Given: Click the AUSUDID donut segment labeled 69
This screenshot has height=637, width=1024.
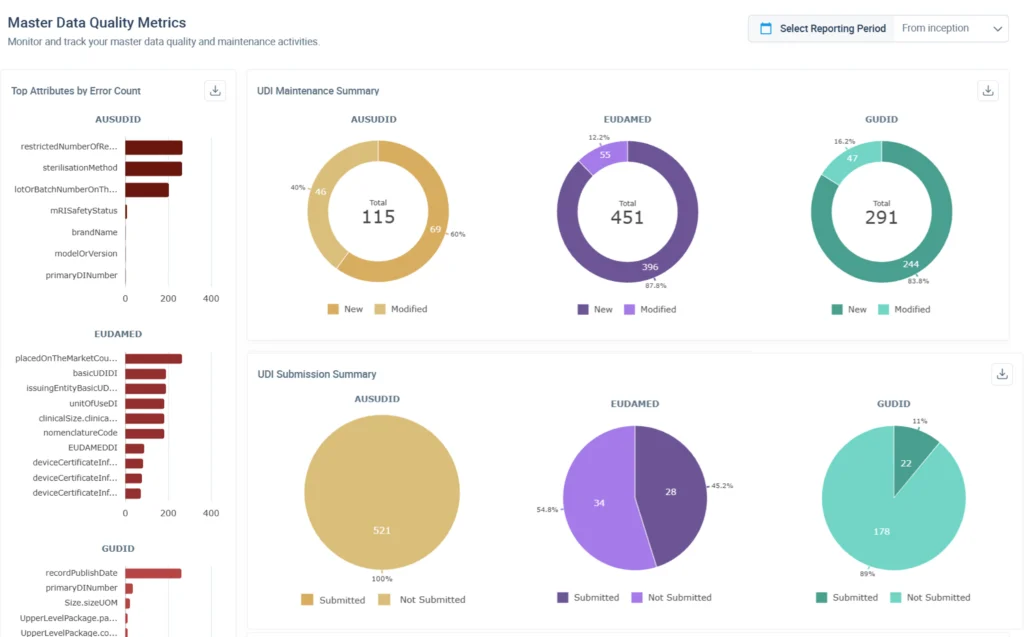Looking at the screenshot, I should (x=435, y=229).
